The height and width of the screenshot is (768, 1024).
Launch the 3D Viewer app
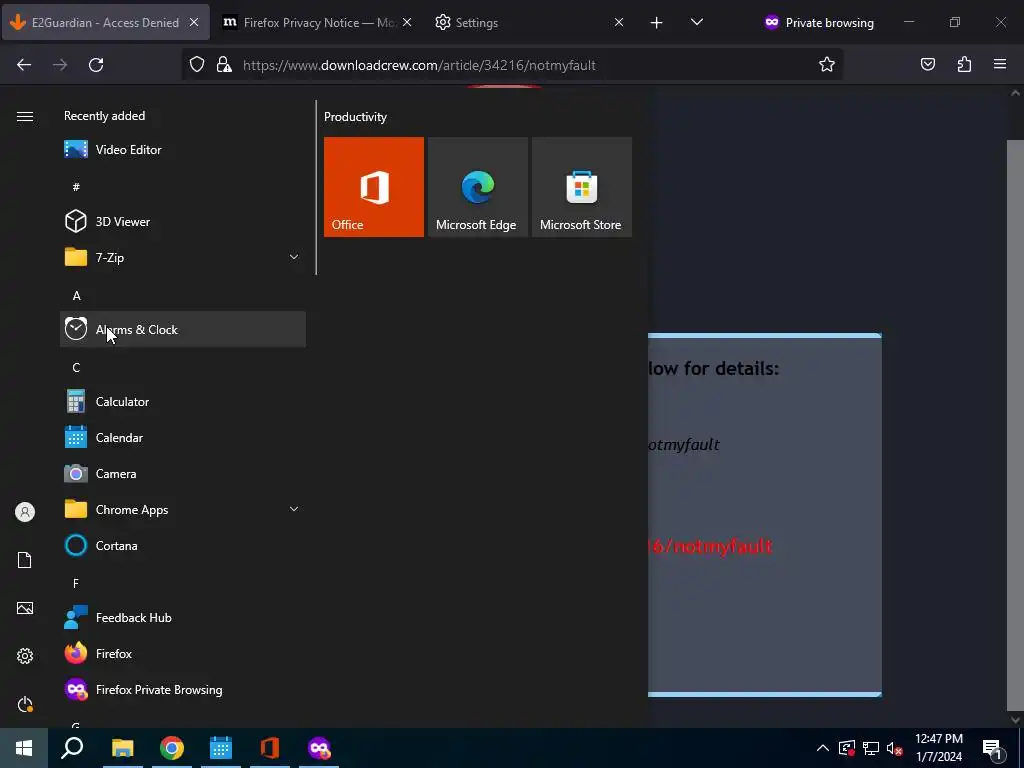tap(183, 221)
